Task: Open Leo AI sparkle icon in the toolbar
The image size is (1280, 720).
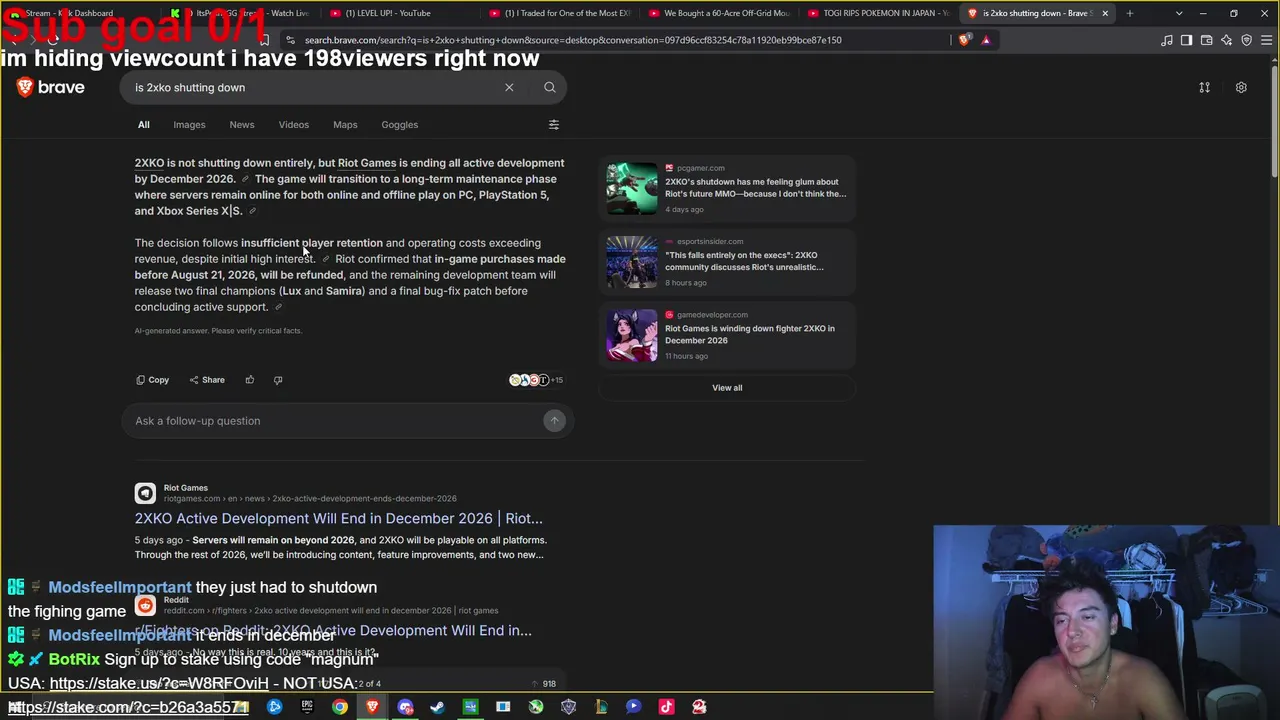Action: click(x=1227, y=40)
